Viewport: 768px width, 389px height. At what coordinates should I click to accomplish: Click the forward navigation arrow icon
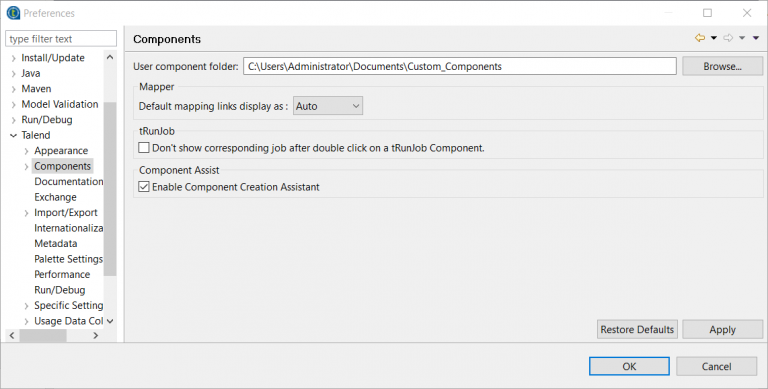pyautogui.click(x=728, y=38)
